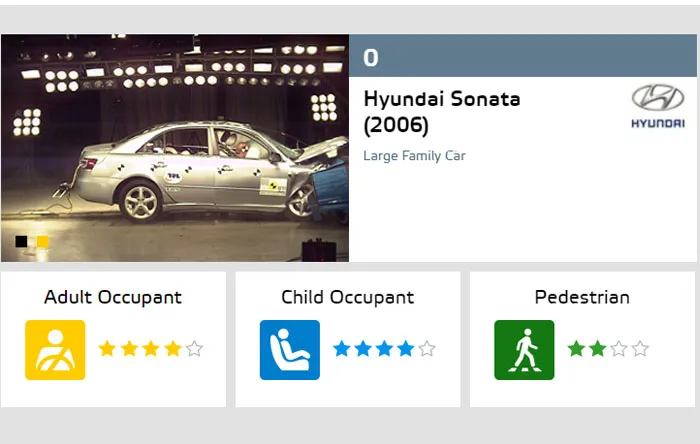
Task: Select the Child Occupant heading
Action: click(x=347, y=297)
